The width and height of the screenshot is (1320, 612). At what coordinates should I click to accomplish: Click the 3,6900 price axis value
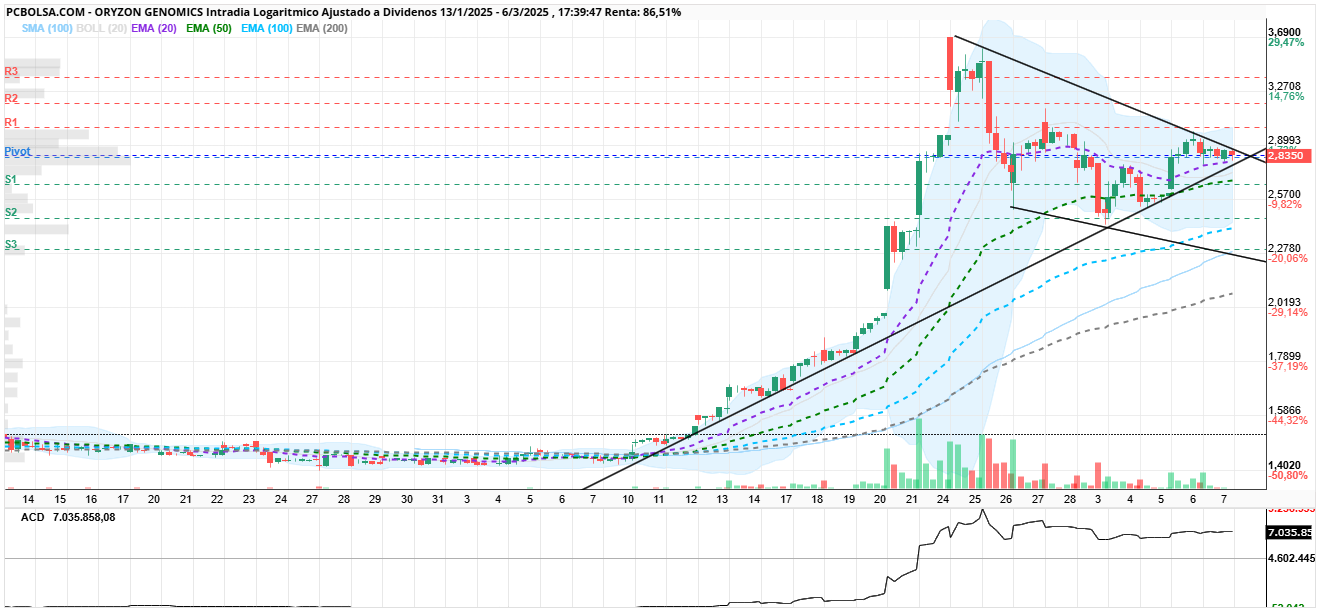(1284, 33)
